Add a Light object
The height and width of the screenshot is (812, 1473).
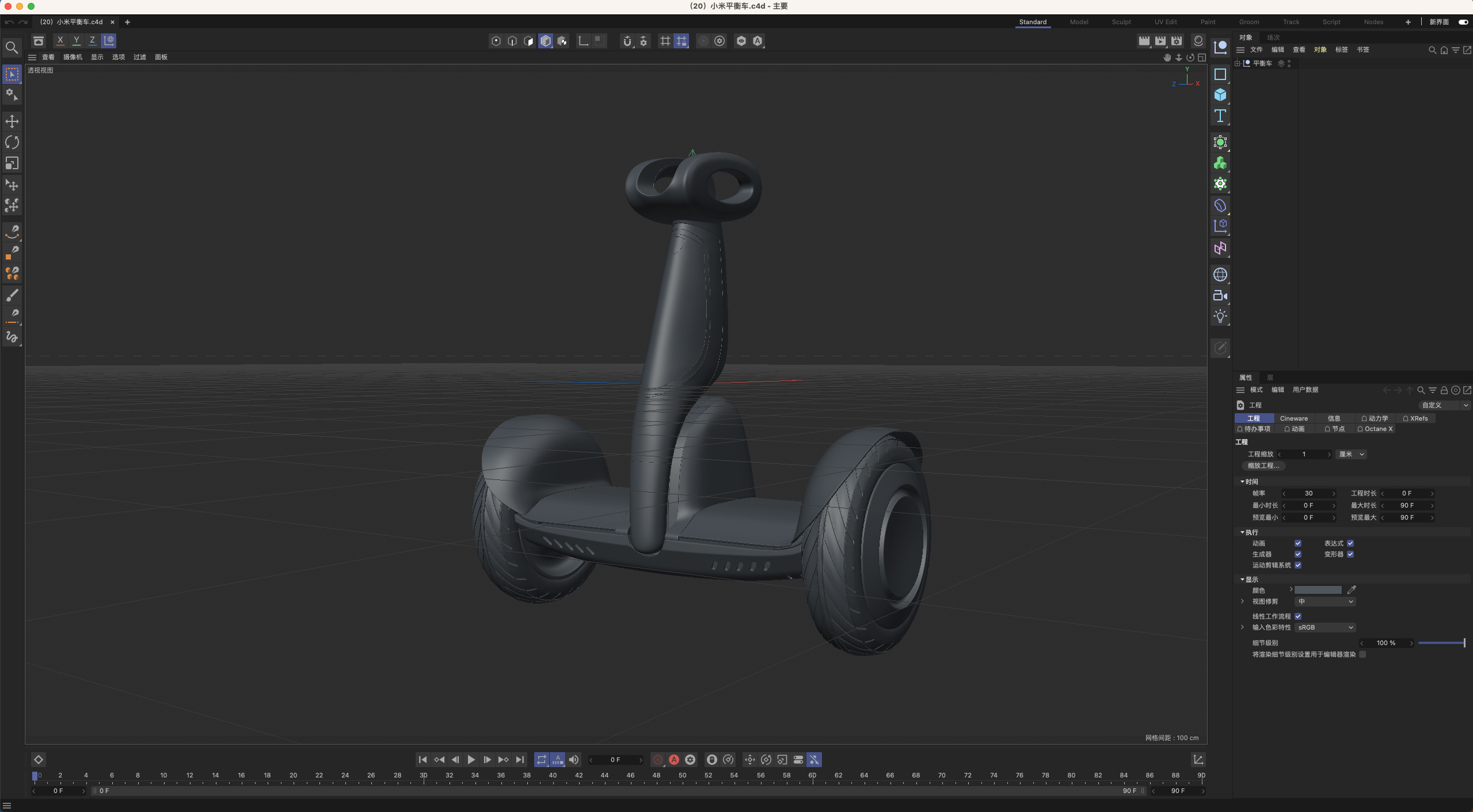coord(1220,316)
